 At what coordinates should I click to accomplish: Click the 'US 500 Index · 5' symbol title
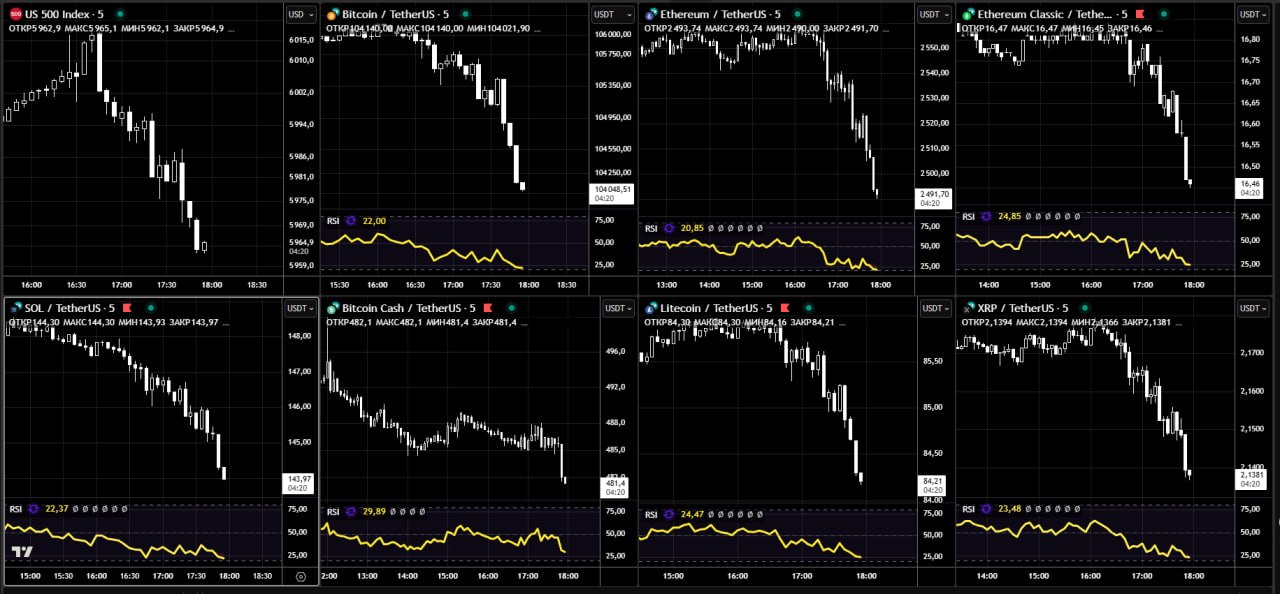[65, 14]
